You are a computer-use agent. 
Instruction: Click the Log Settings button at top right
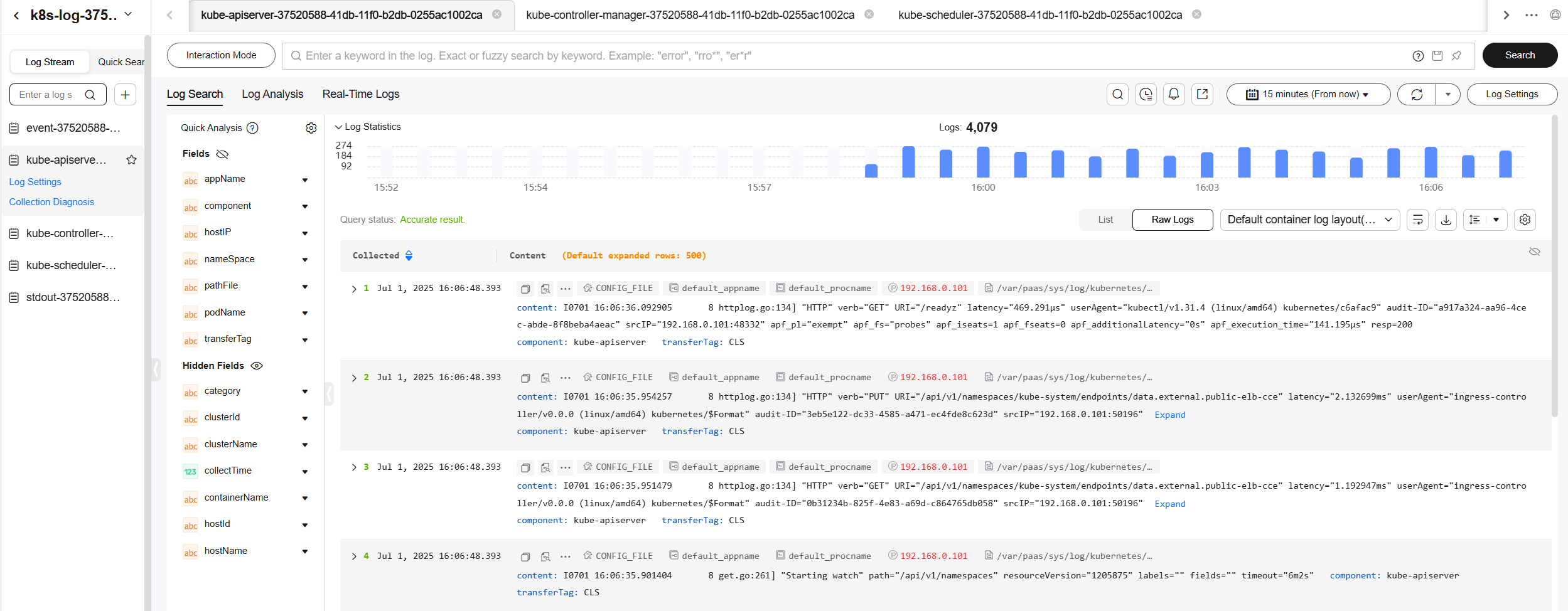1512,94
